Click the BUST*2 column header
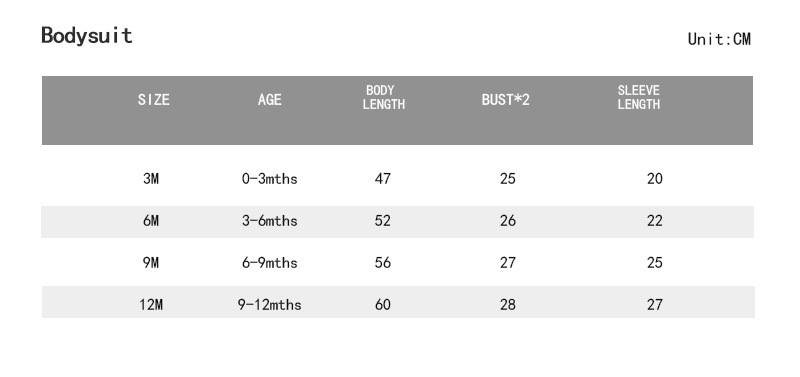 [506, 99]
